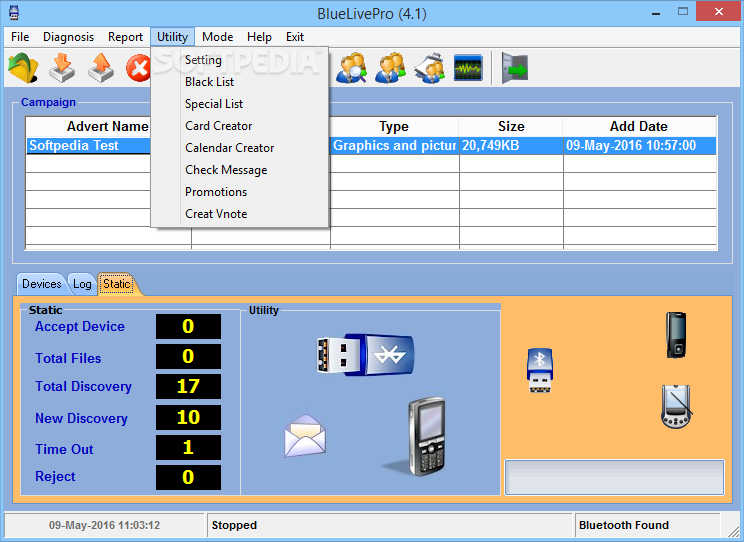Close the BlueLivePro window
The width and height of the screenshot is (744, 542).
pyautogui.click(x=719, y=12)
